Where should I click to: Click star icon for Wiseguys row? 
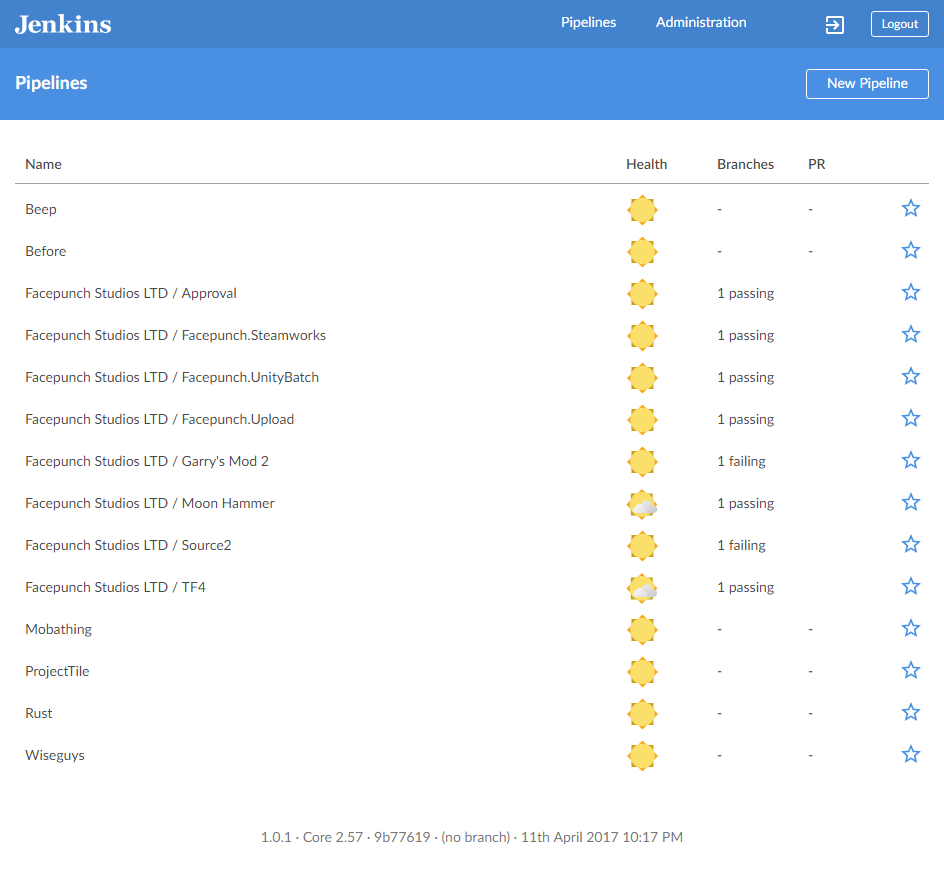tap(911, 754)
